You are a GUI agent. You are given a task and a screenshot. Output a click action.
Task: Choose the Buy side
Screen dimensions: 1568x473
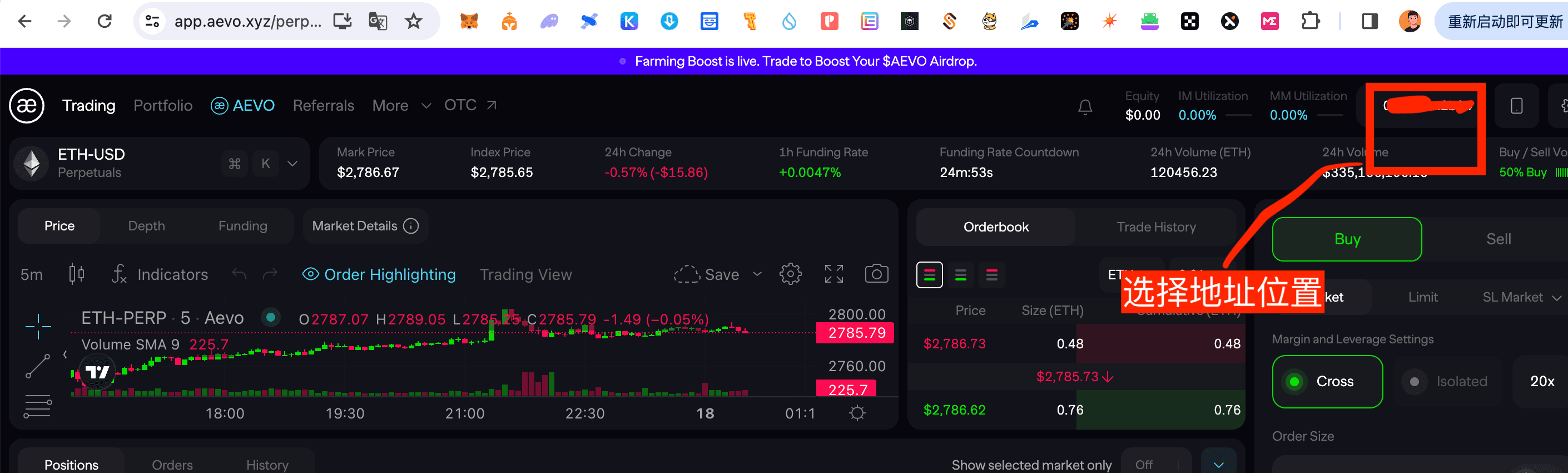pos(1347,239)
